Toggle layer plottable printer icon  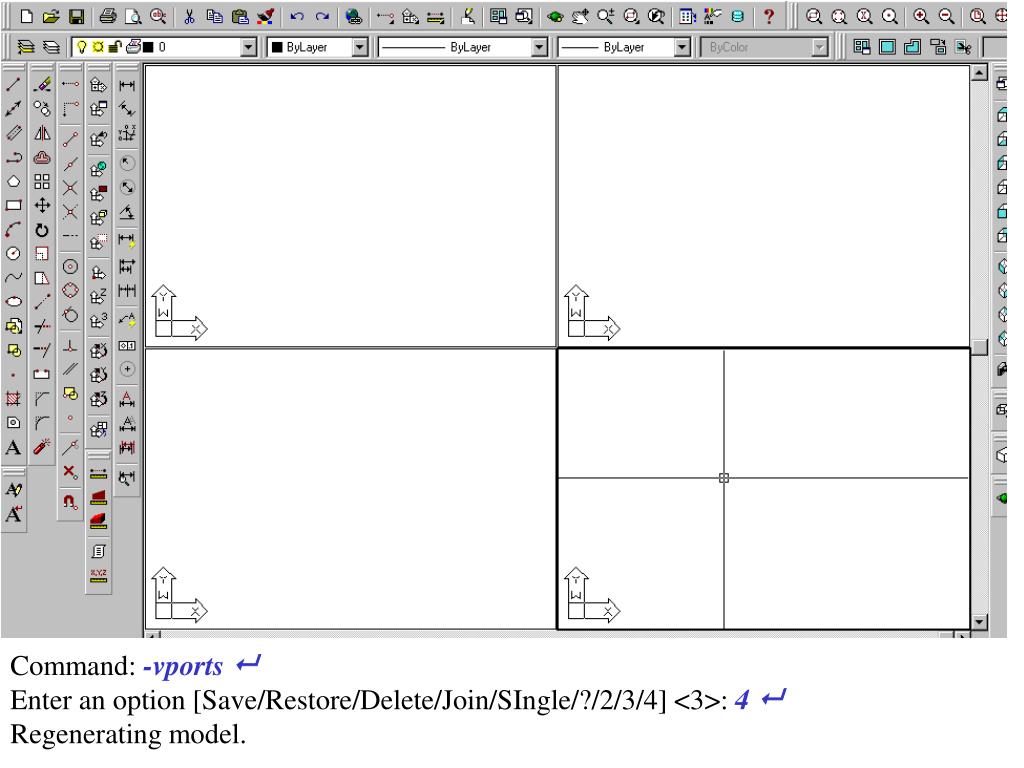pos(133,47)
